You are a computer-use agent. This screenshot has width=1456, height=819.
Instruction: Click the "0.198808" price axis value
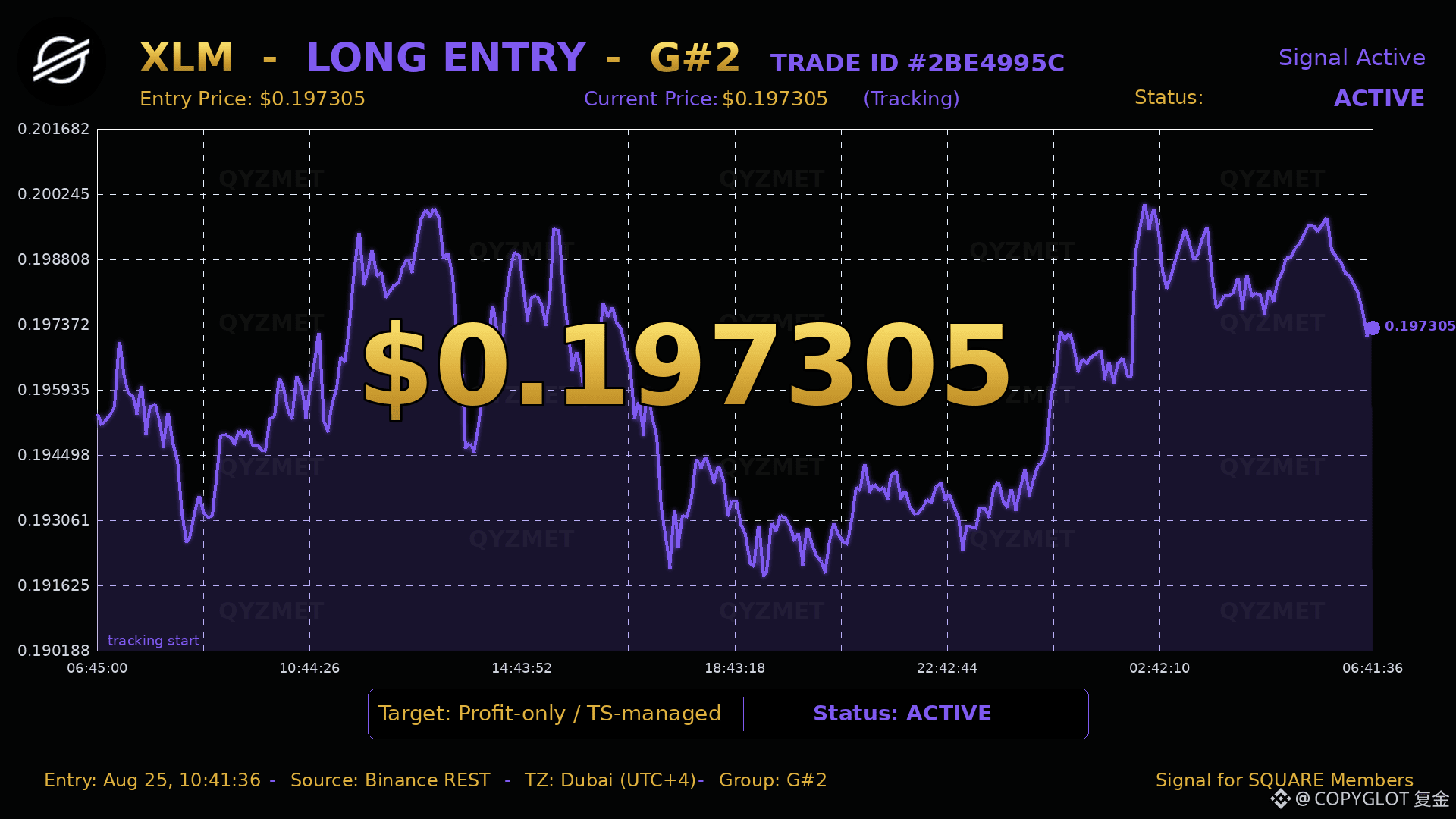click(54, 259)
